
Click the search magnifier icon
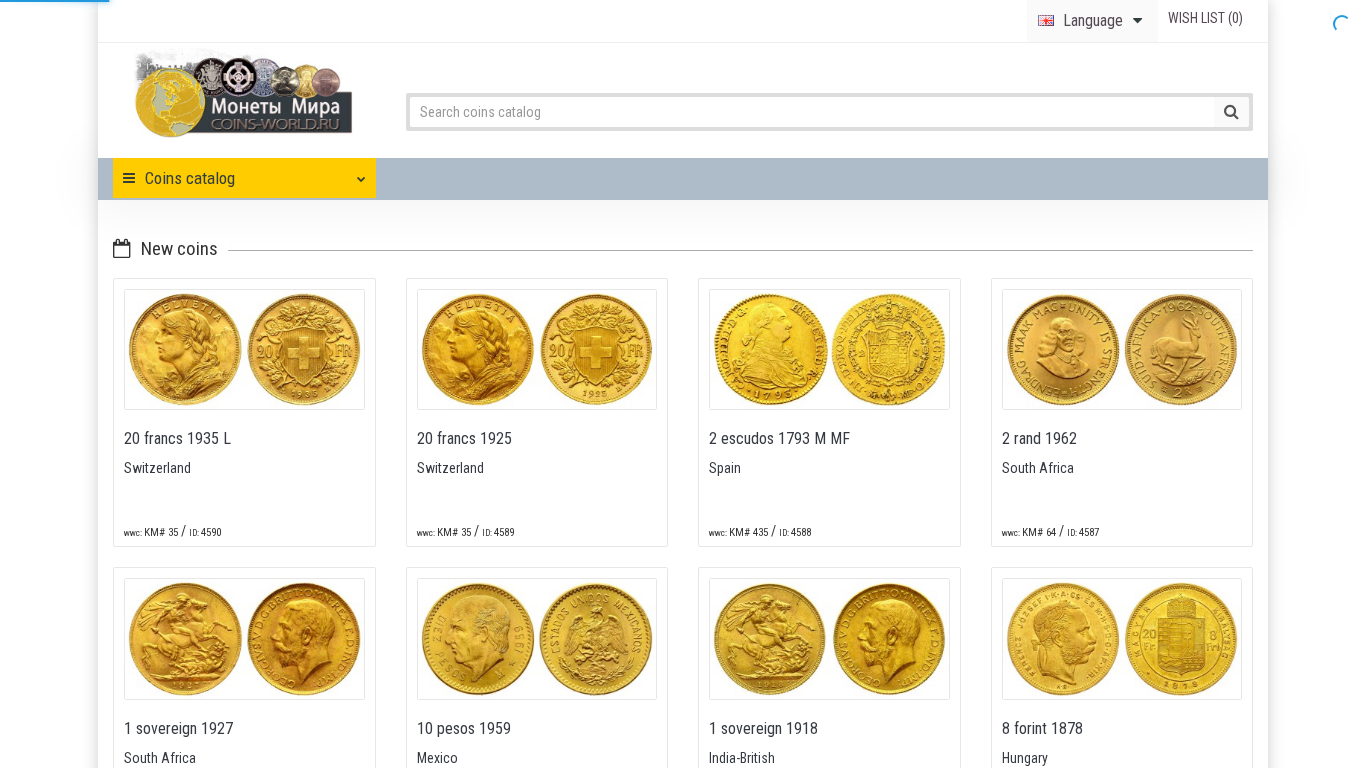(x=1231, y=112)
